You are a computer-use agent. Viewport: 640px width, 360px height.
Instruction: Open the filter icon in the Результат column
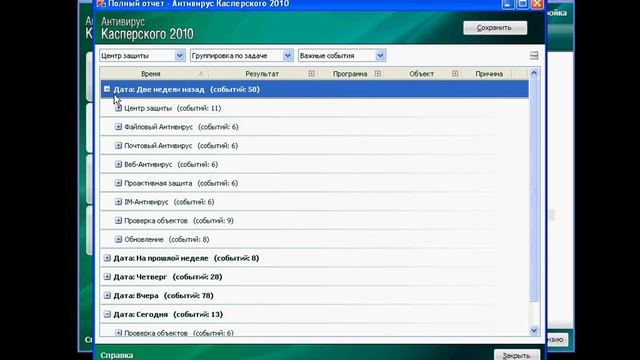pyautogui.click(x=311, y=73)
